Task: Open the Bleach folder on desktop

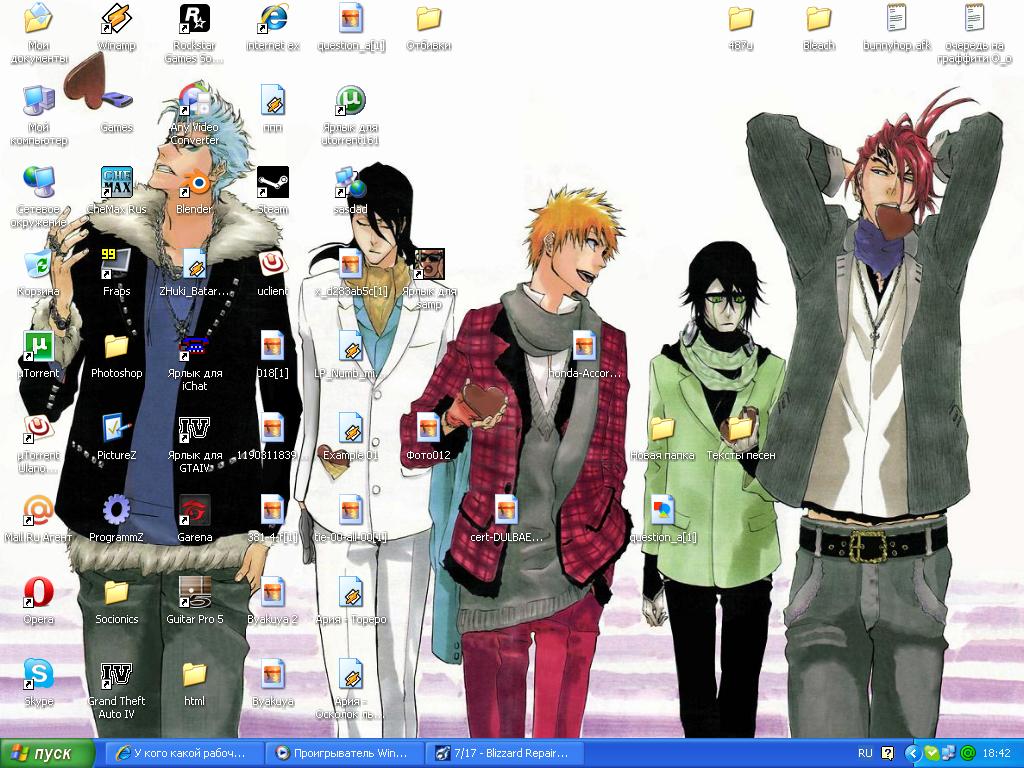Action: 818,20
